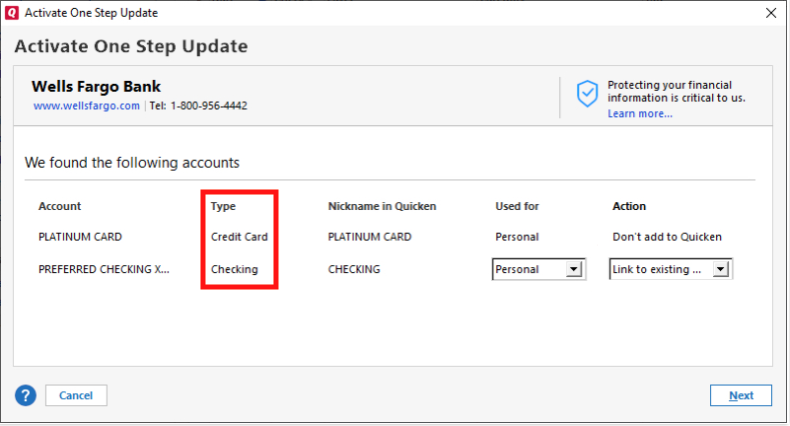Click the blue help question mark icon
Screen dimensions: 790x426
(26, 395)
